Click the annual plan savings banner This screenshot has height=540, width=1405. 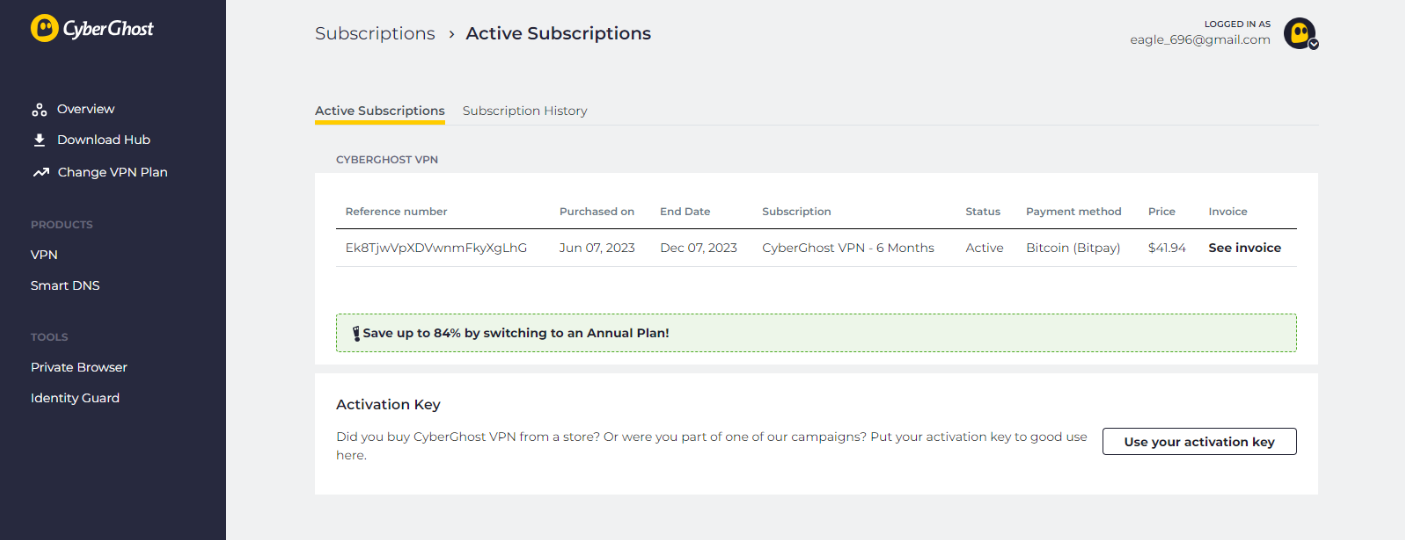pos(816,333)
